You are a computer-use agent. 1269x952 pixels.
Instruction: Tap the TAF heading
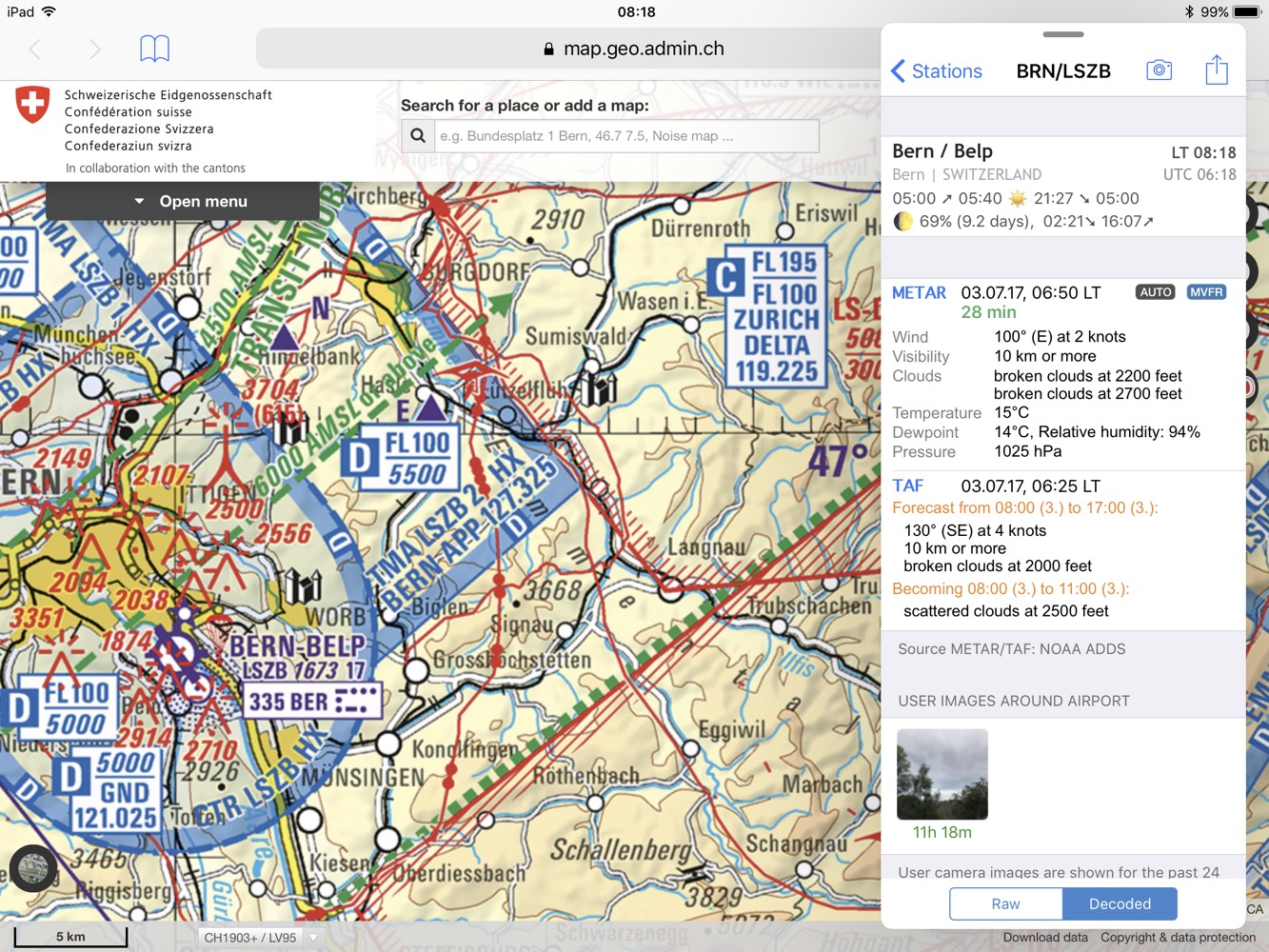[x=907, y=486]
